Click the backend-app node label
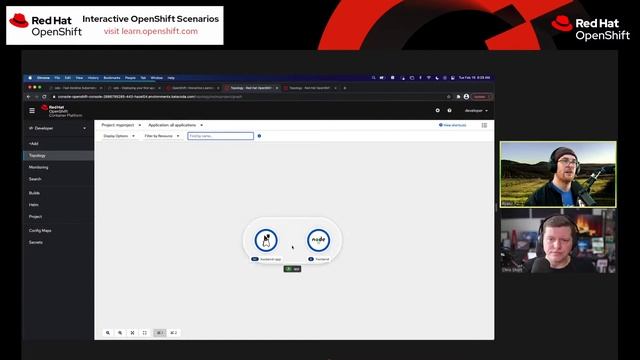The image size is (640, 360). [267, 259]
